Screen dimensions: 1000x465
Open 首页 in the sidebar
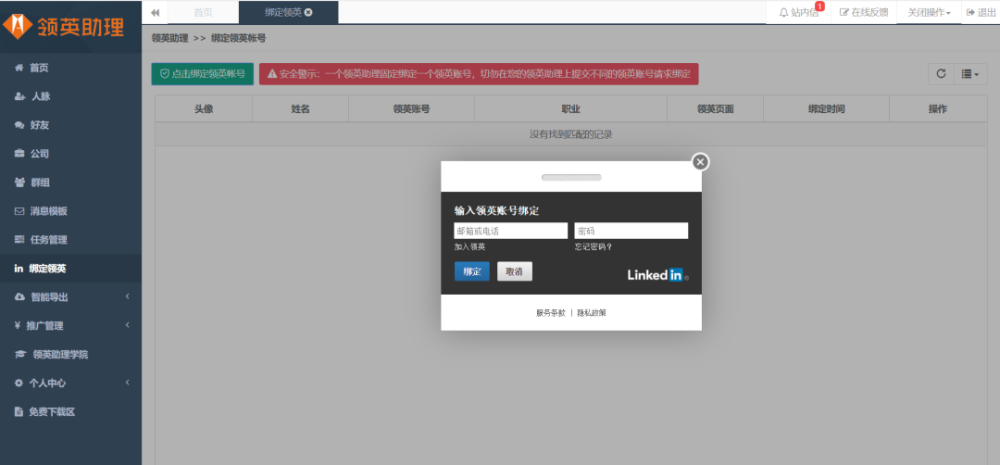(x=71, y=68)
